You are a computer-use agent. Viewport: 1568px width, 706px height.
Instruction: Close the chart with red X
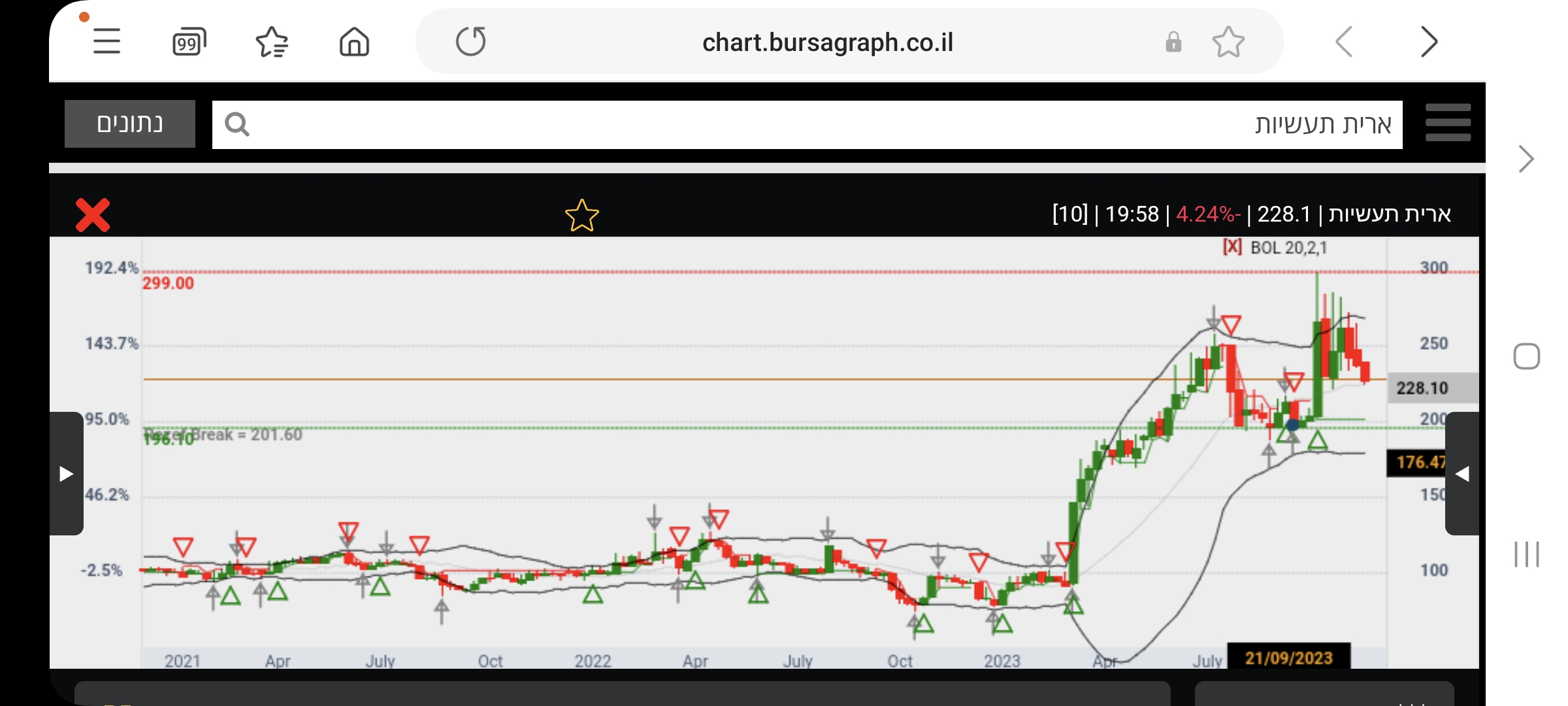coord(93,215)
